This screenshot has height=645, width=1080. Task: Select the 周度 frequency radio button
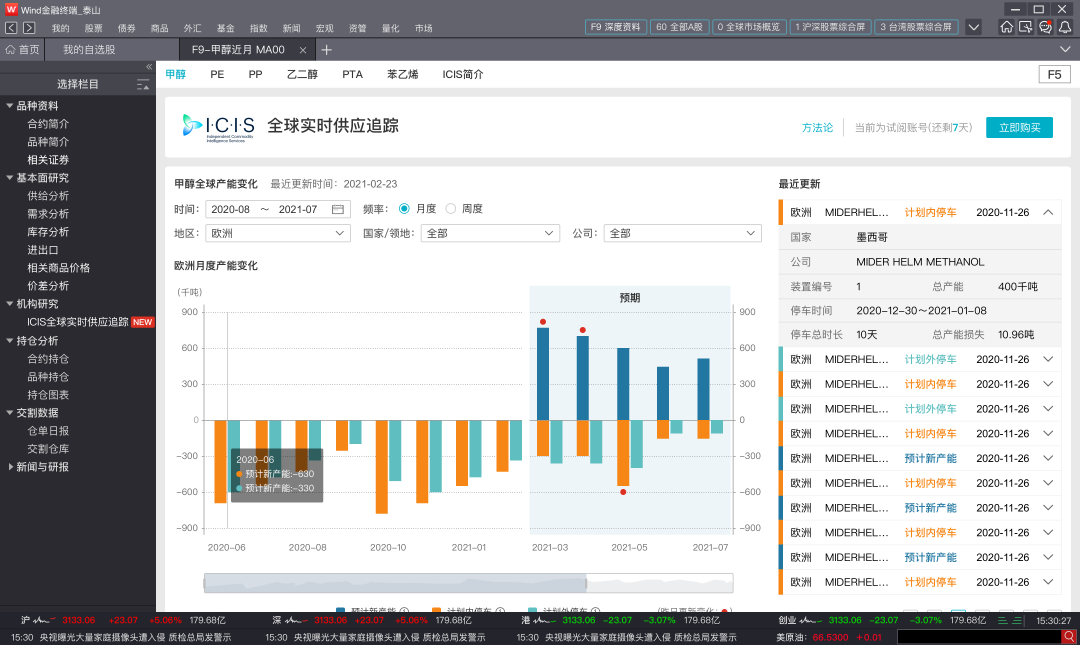click(x=450, y=208)
